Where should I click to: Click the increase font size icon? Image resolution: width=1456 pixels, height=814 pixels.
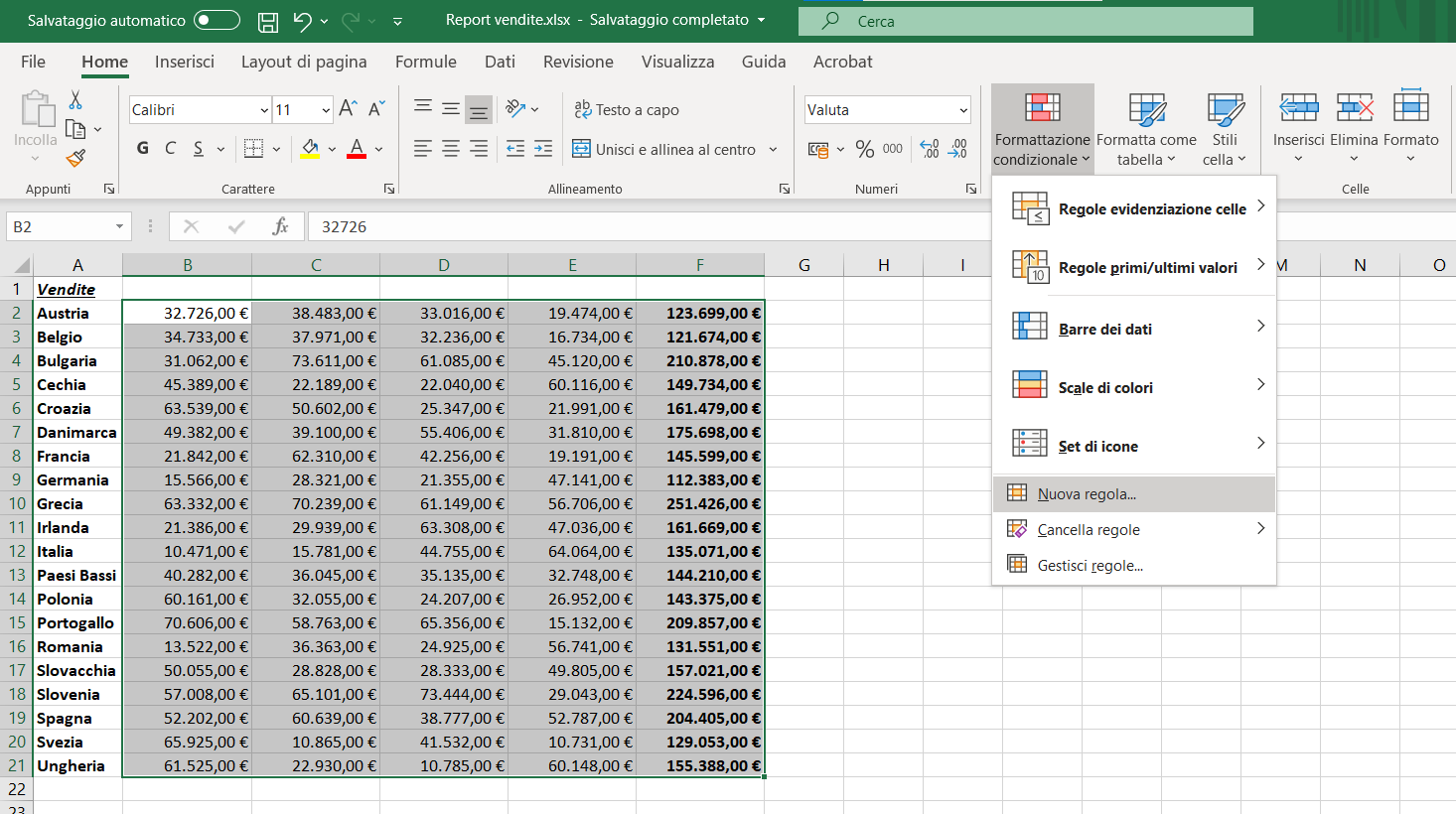point(348,109)
